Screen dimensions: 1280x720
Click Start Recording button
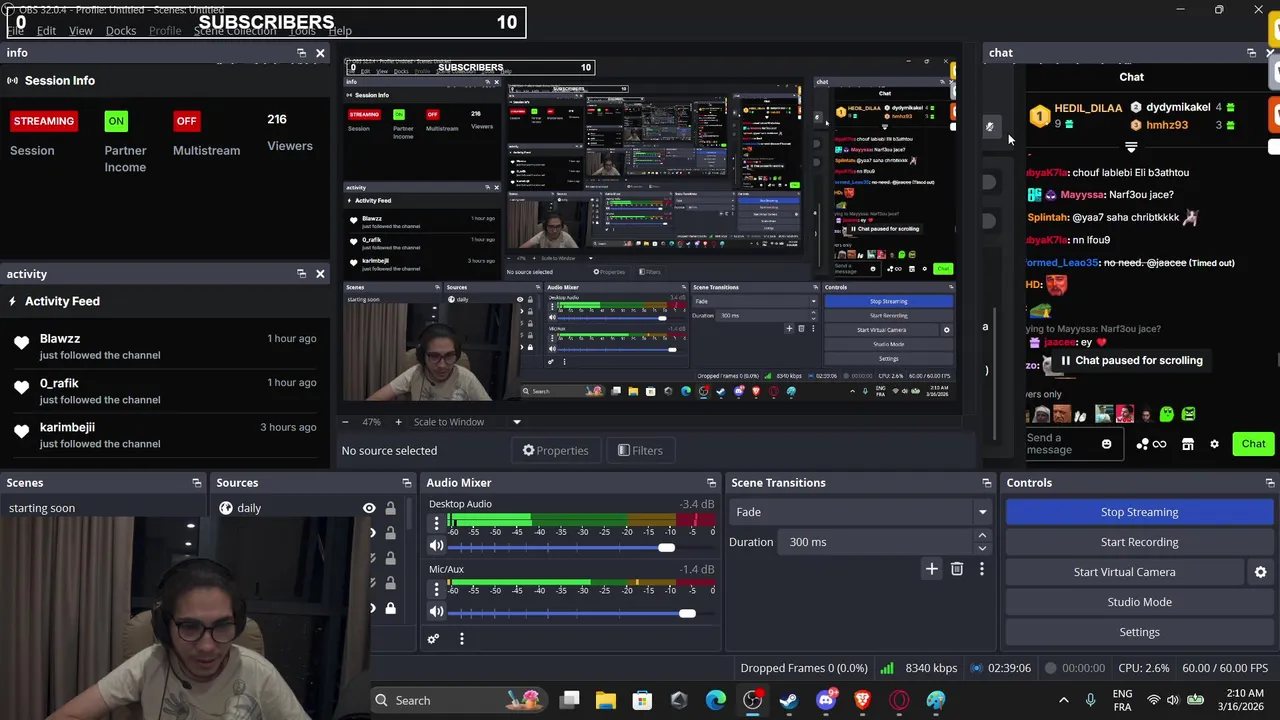click(1139, 542)
